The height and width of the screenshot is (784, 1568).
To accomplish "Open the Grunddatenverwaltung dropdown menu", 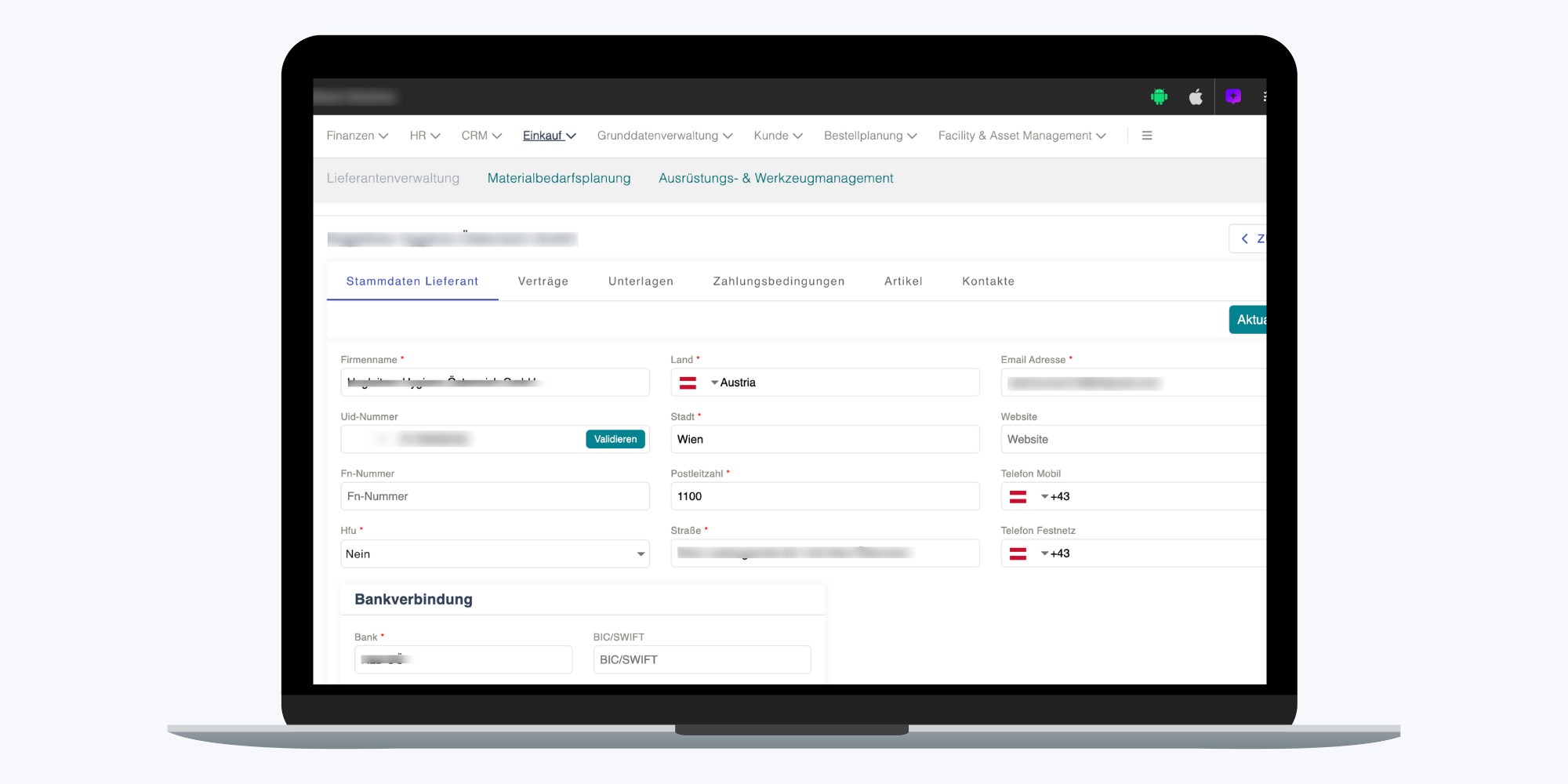I will (664, 136).
